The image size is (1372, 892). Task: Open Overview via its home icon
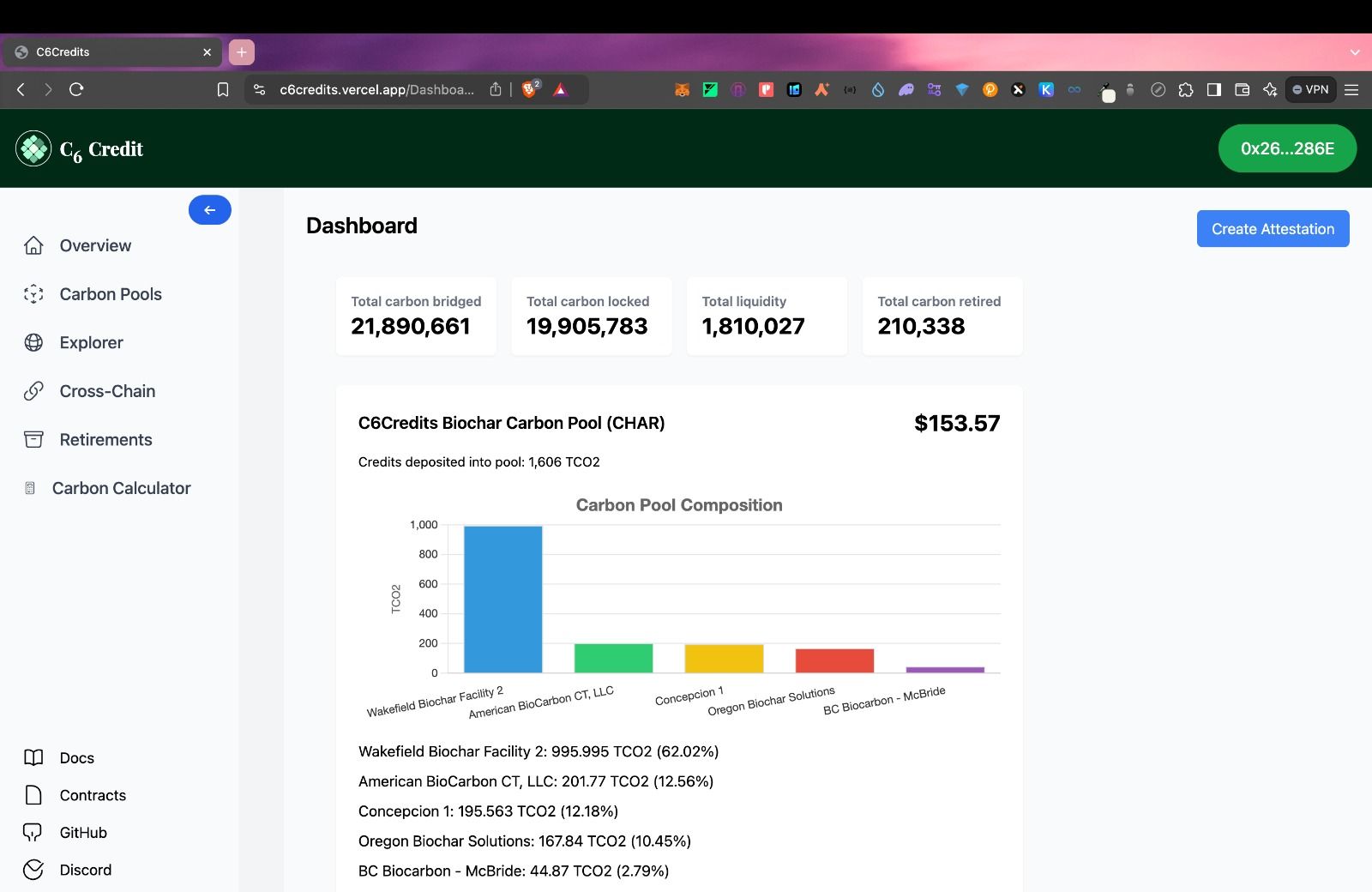(x=33, y=245)
